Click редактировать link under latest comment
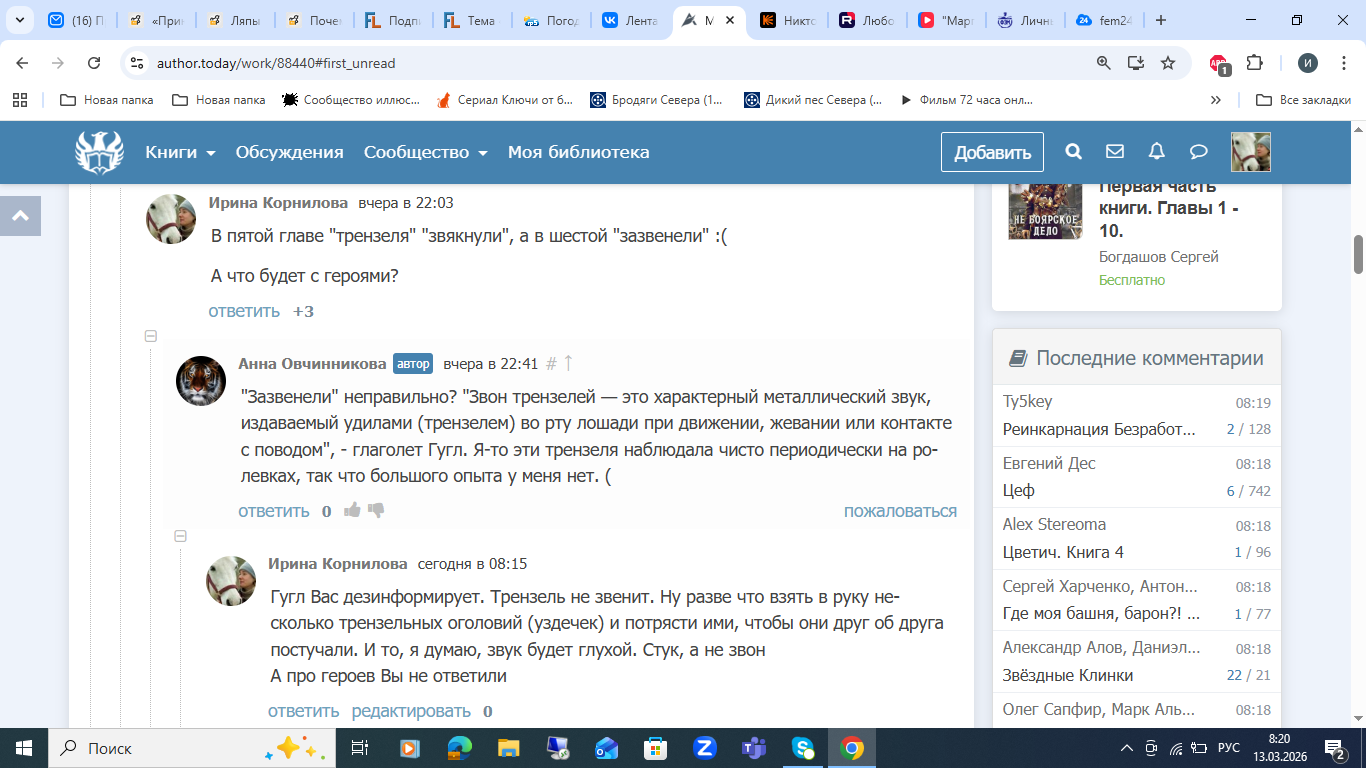 pyautogui.click(x=410, y=711)
